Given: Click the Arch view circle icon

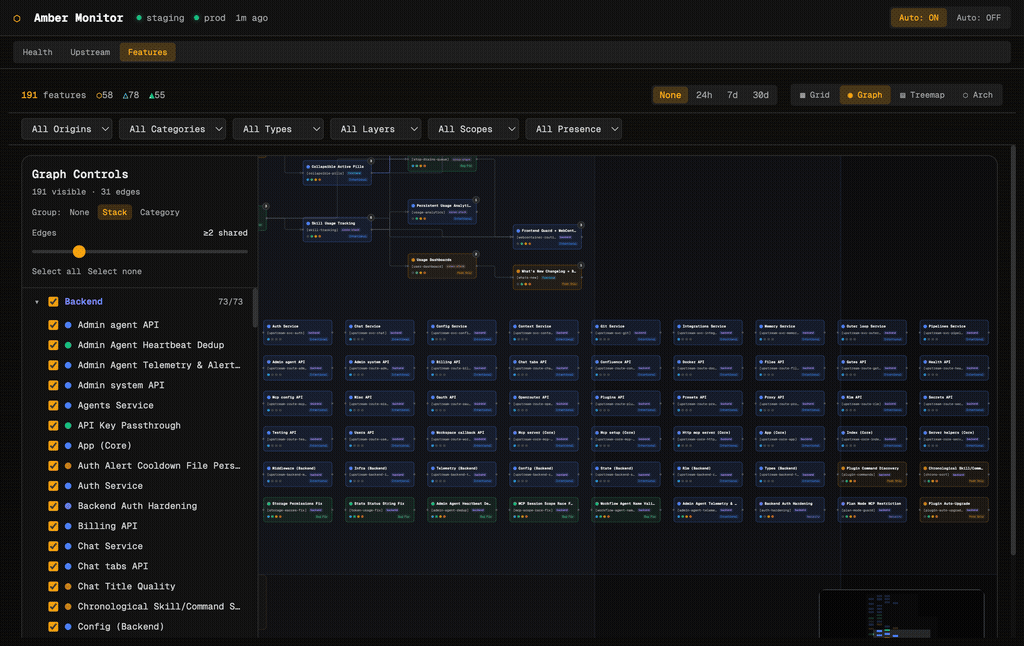Looking at the screenshot, I should coord(965,95).
